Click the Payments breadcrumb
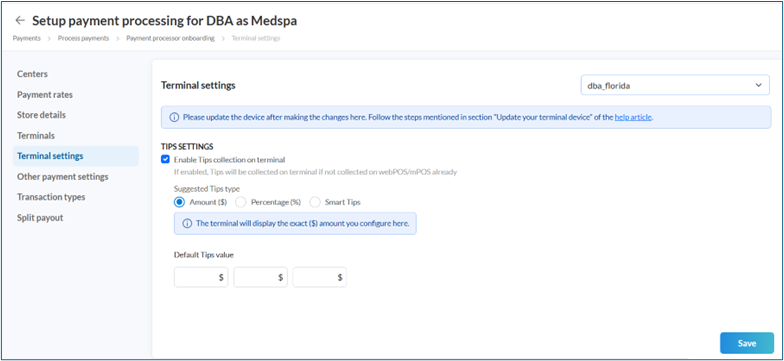The image size is (784, 361). (x=26, y=38)
